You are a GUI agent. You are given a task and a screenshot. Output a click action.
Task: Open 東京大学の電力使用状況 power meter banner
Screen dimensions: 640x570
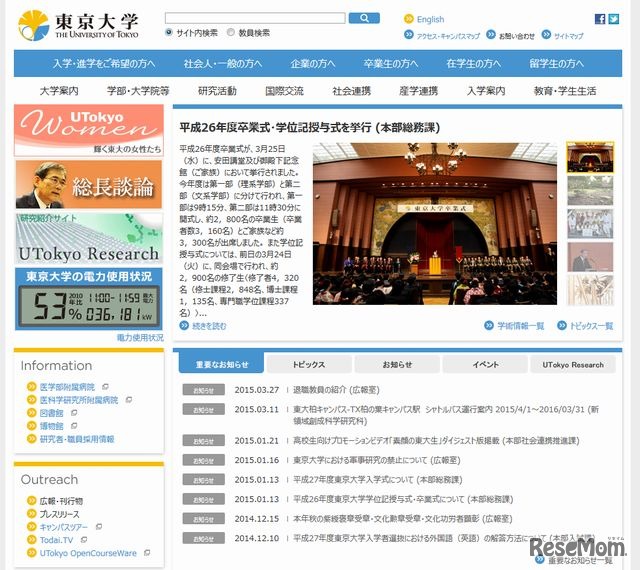tap(89, 299)
